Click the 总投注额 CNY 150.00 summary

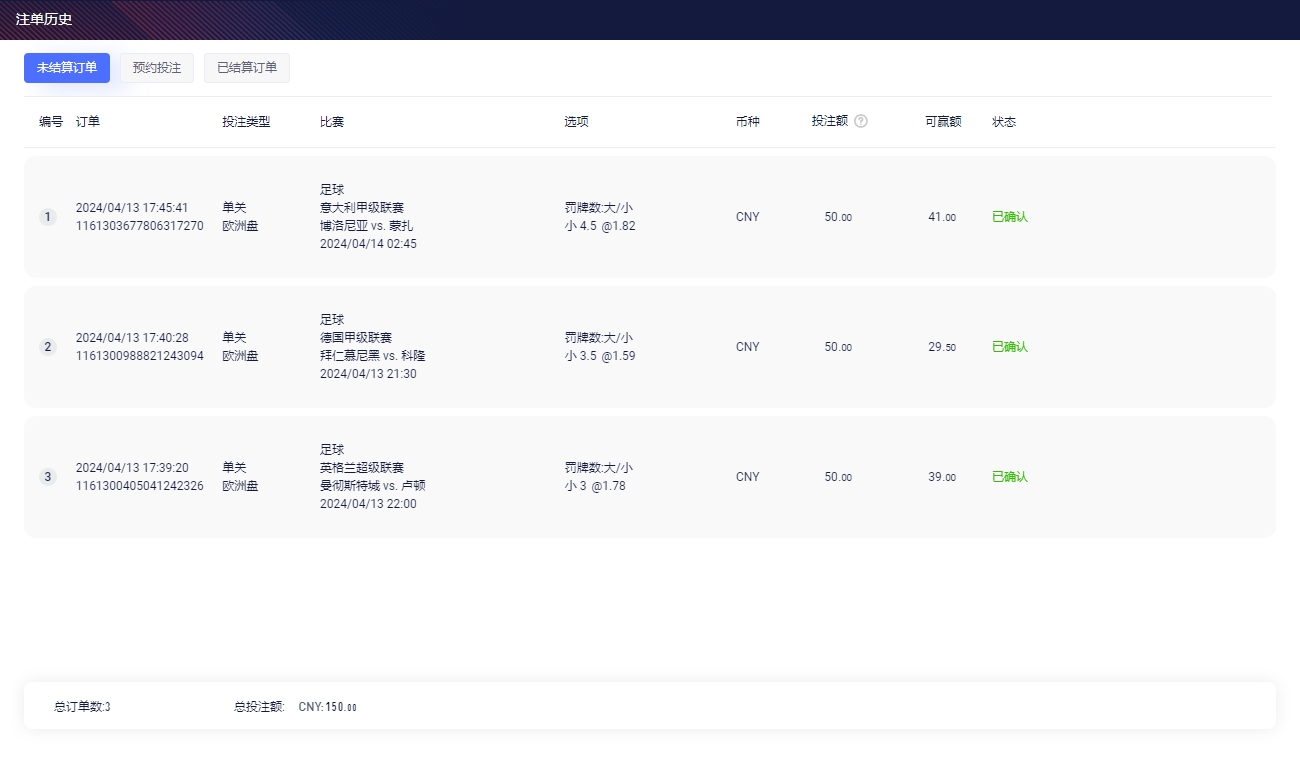(x=296, y=707)
